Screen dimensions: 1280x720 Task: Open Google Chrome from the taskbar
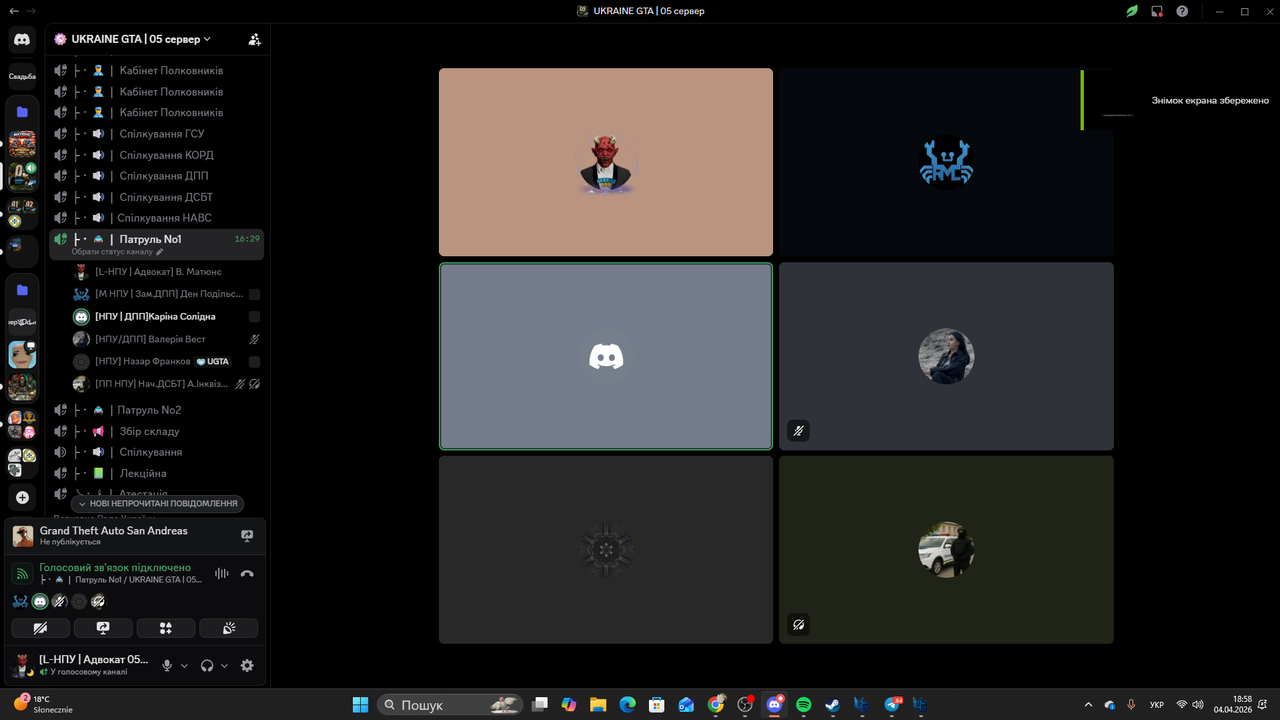pyautogui.click(x=716, y=705)
